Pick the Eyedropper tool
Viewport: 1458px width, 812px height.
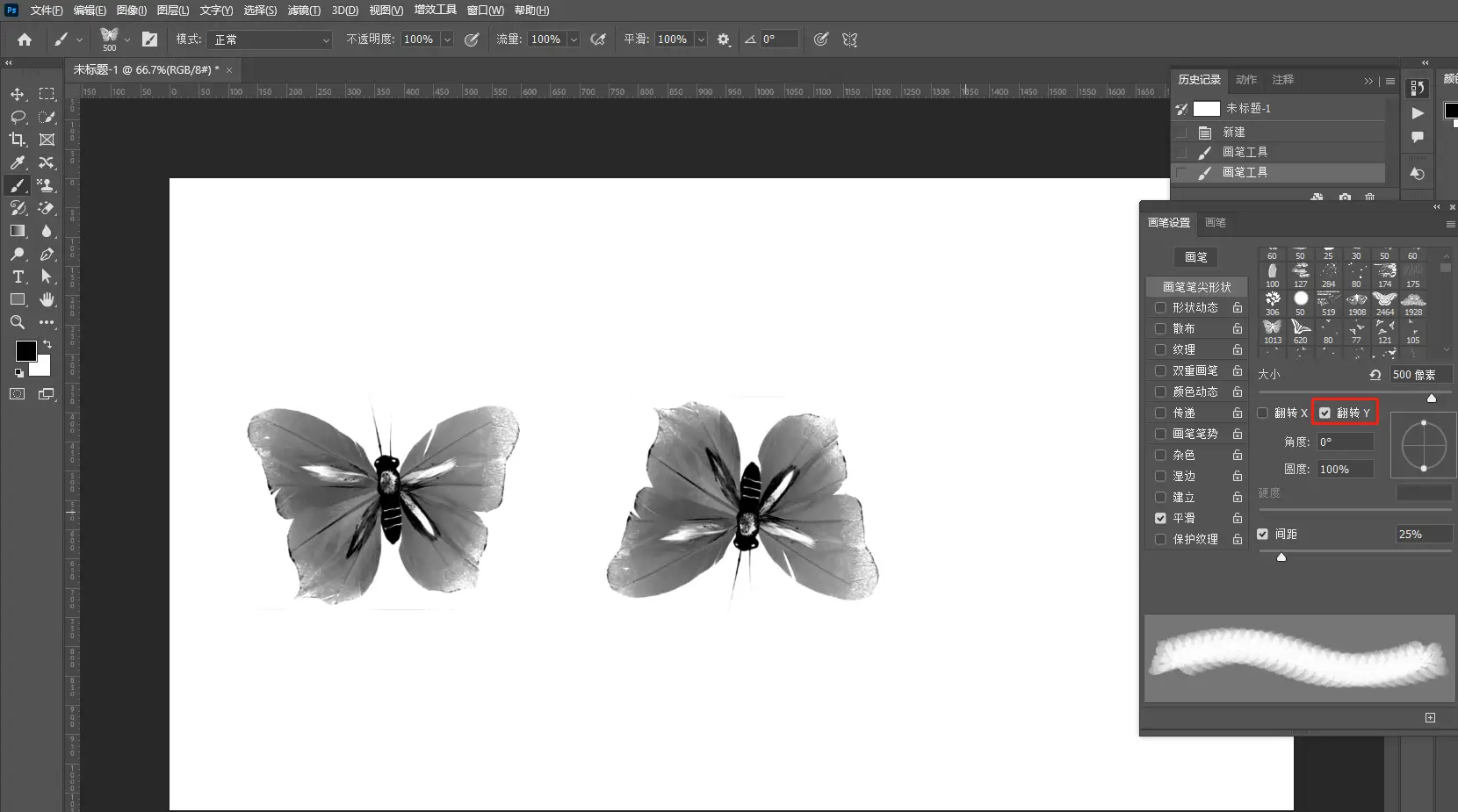click(18, 162)
